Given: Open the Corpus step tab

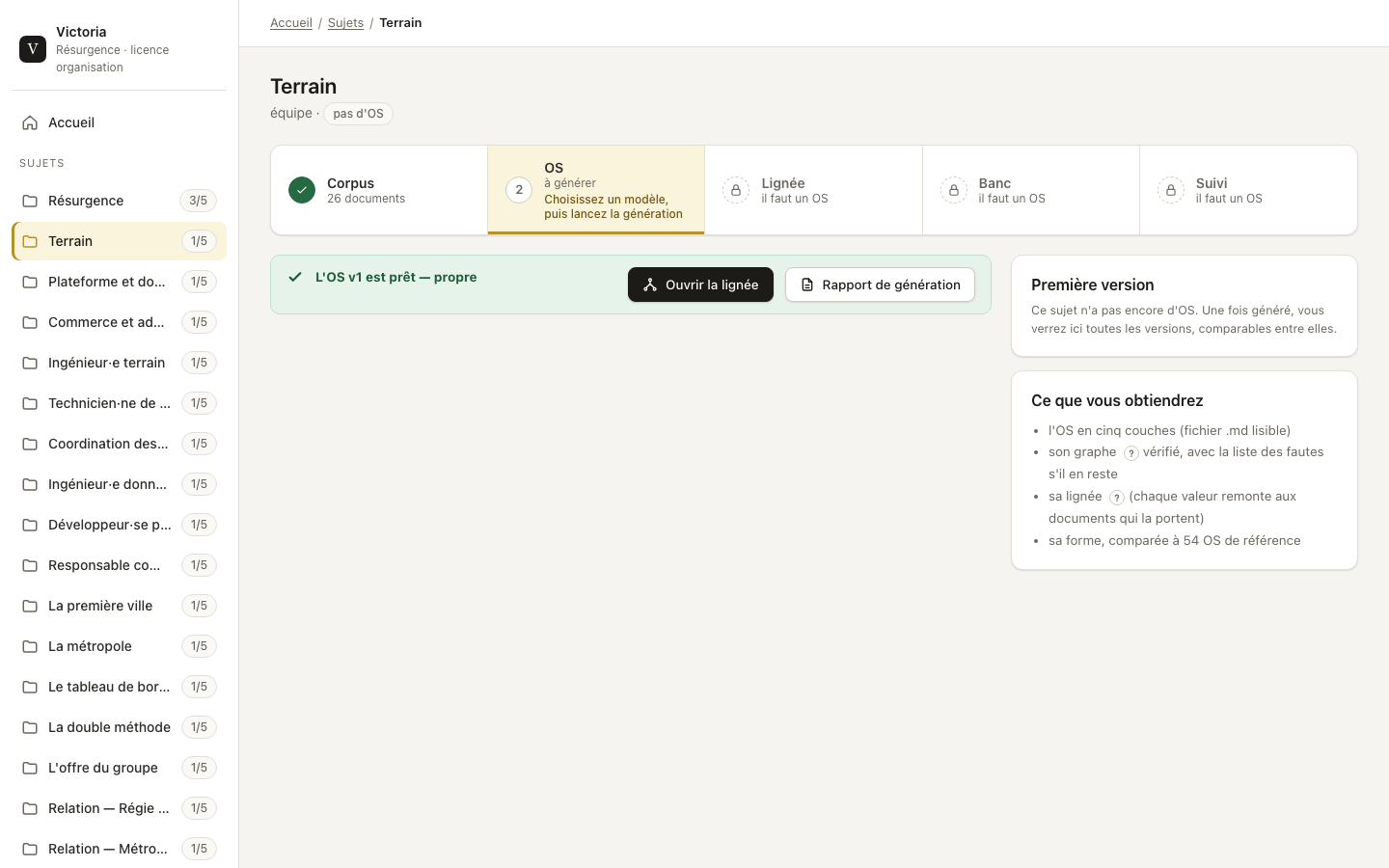Looking at the screenshot, I should point(379,190).
